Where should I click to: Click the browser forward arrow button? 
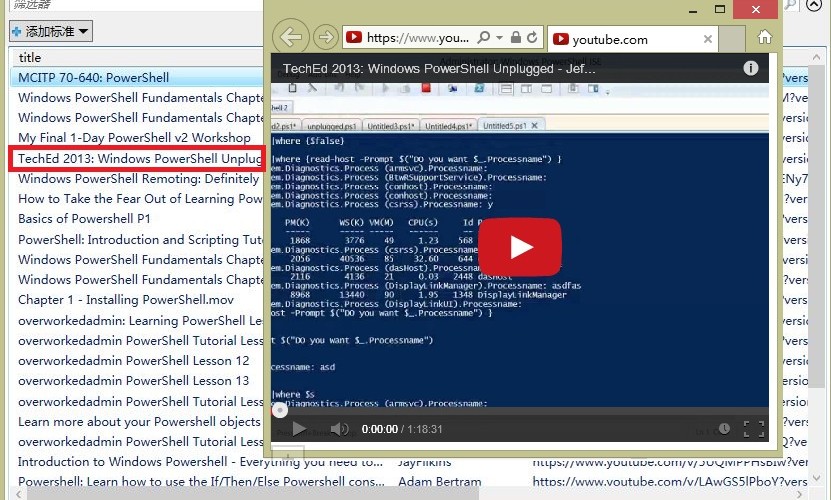(x=325, y=38)
